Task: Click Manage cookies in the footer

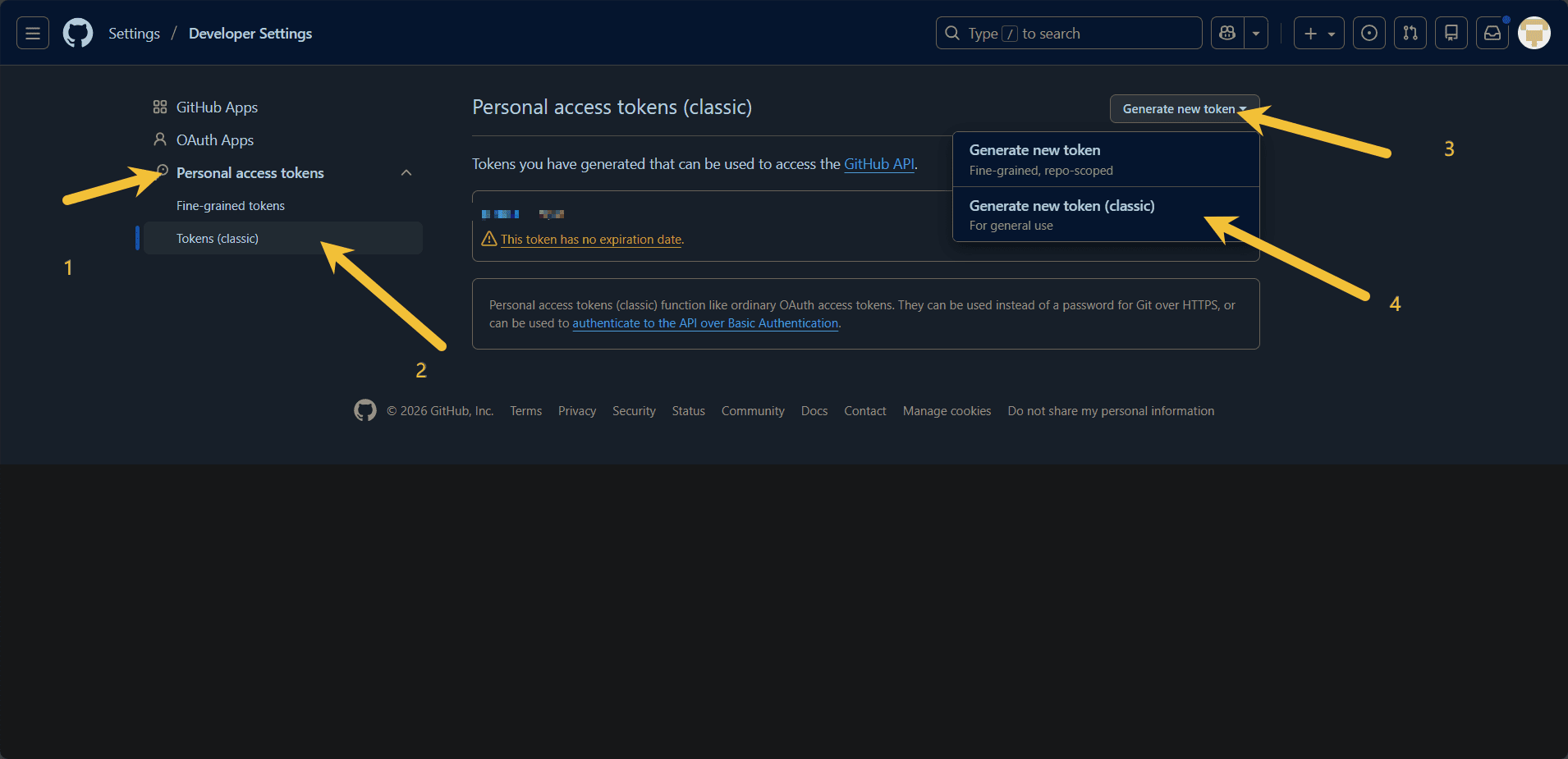Action: [947, 411]
